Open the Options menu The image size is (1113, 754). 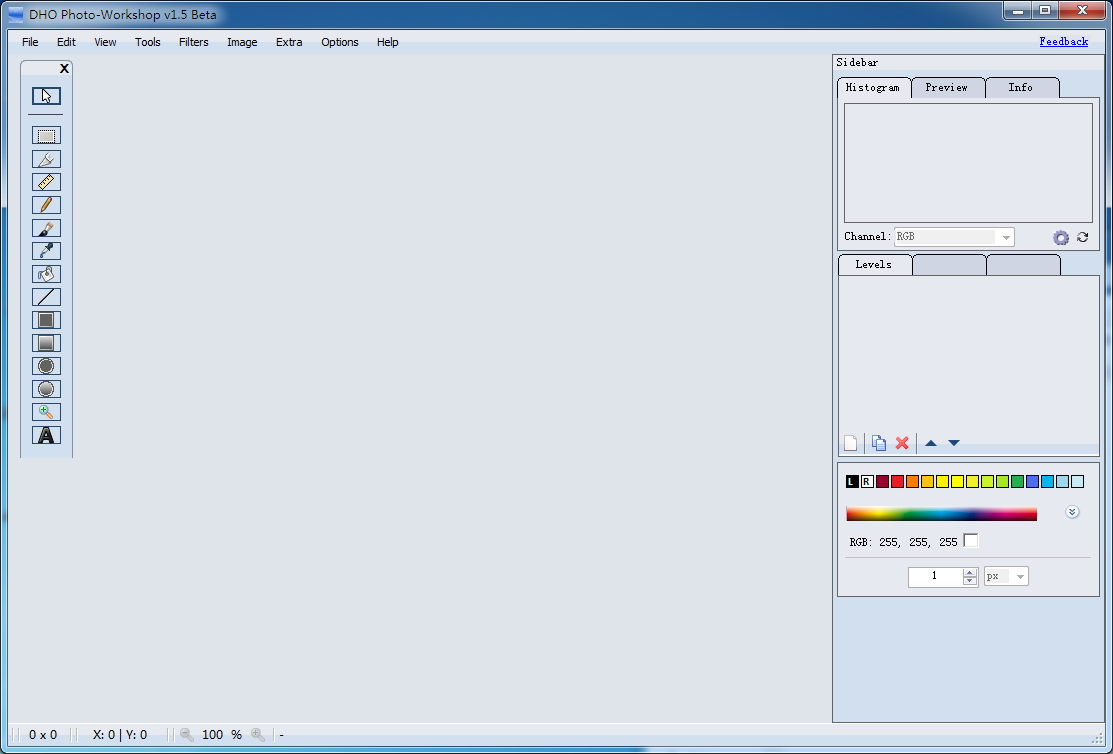[x=339, y=42]
